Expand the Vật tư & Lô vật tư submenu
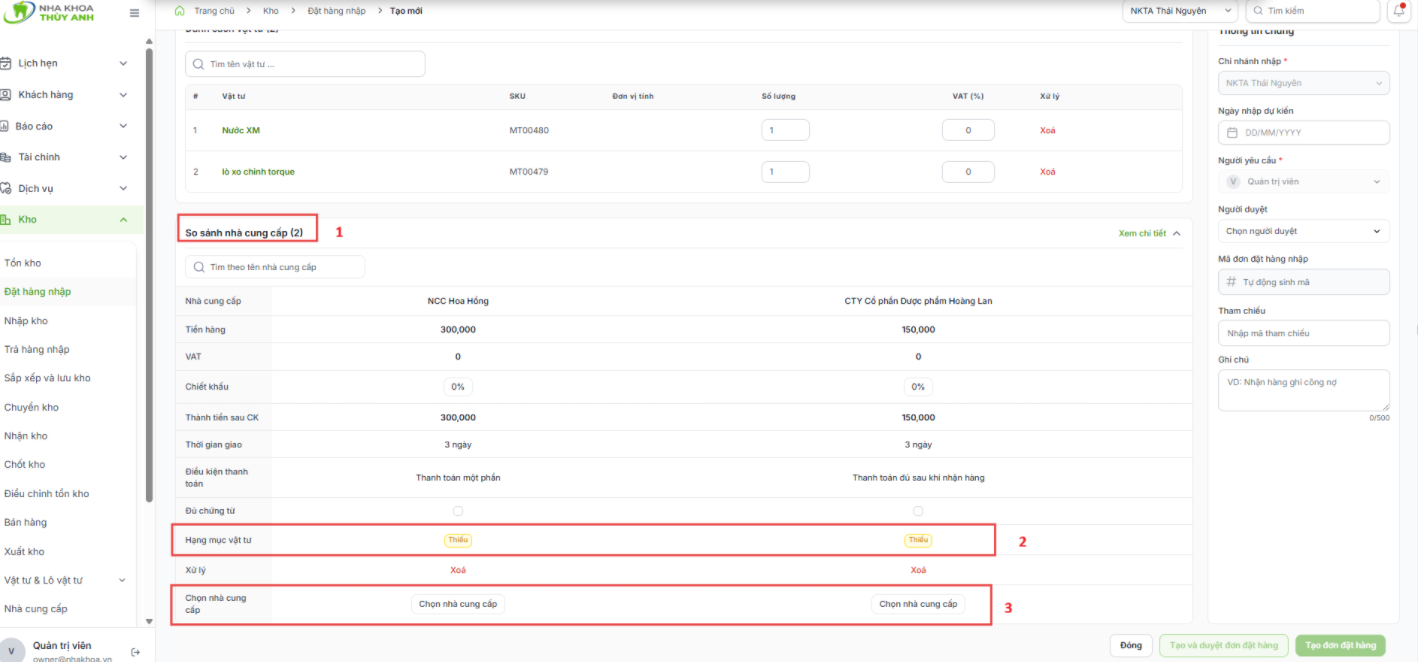 123,580
